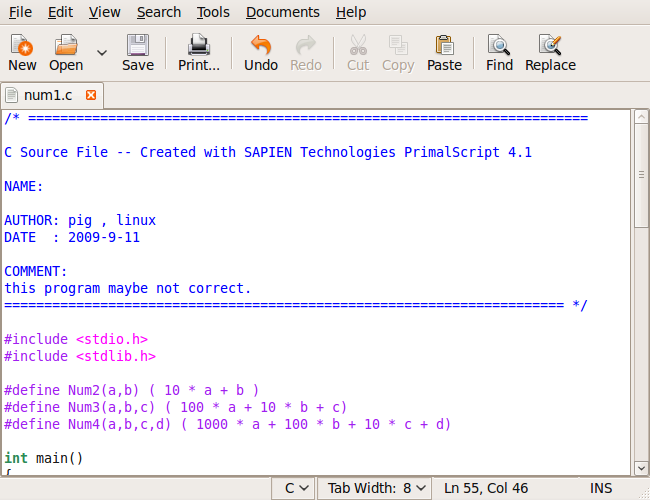
Task: Click the "AUTHOR: pig , linux" line
Action: click(x=80, y=220)
